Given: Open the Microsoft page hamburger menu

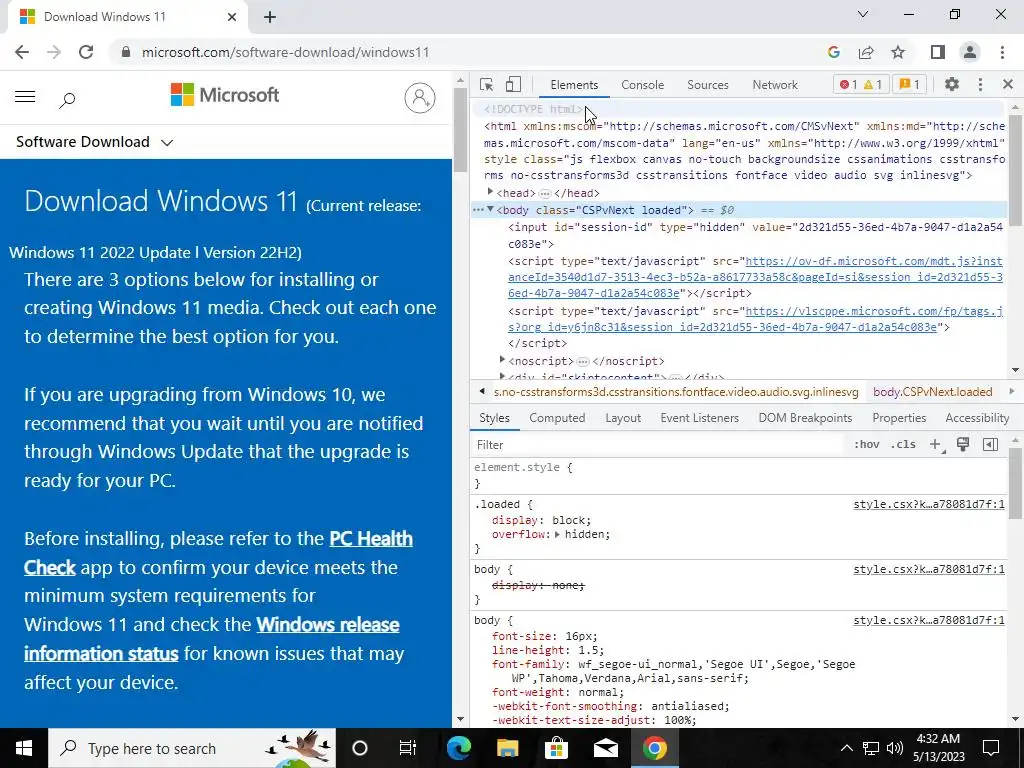Looking at the screenshot, I should point(25,97).
